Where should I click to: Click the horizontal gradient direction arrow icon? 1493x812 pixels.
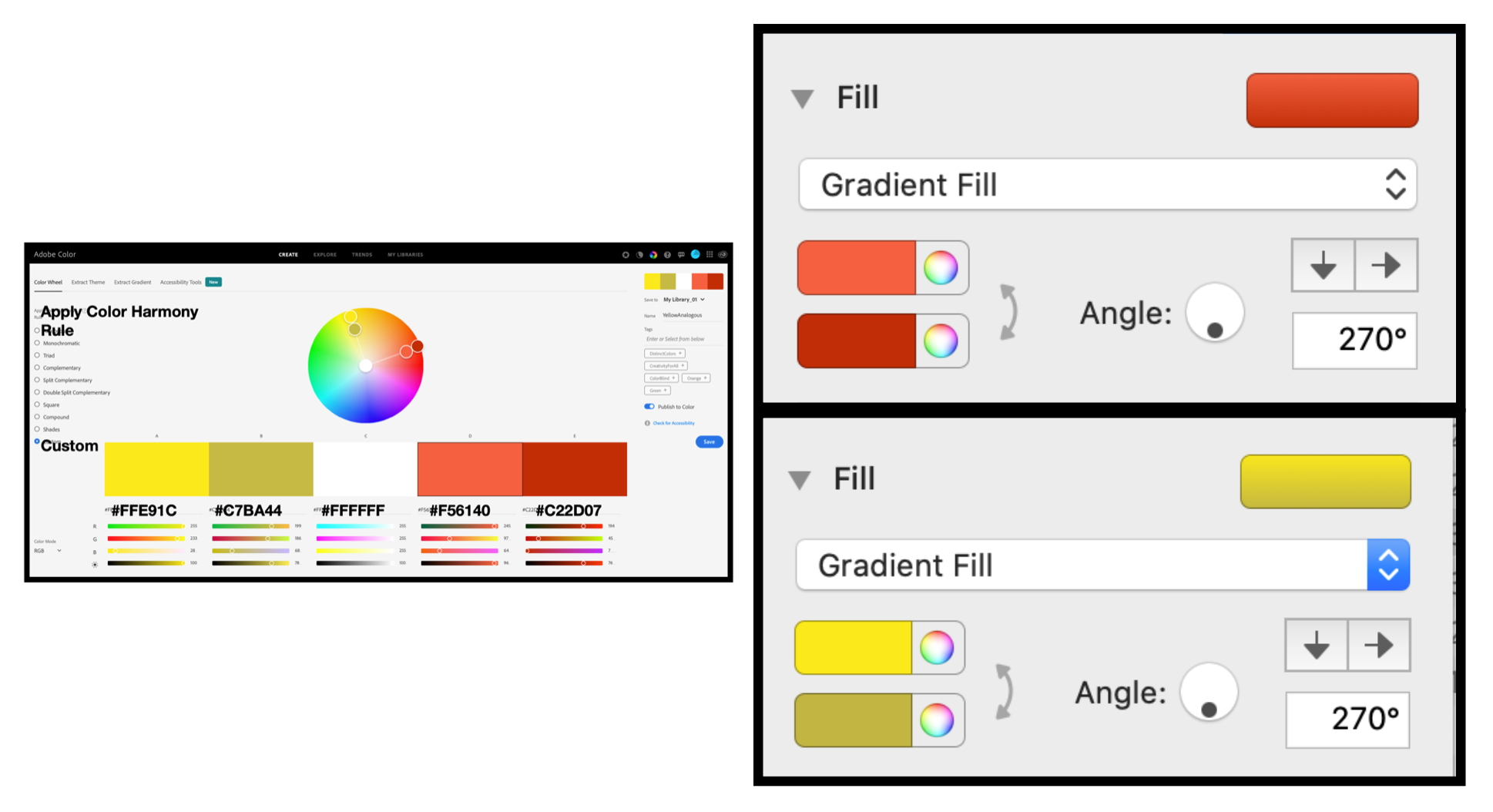[1386, 265]
